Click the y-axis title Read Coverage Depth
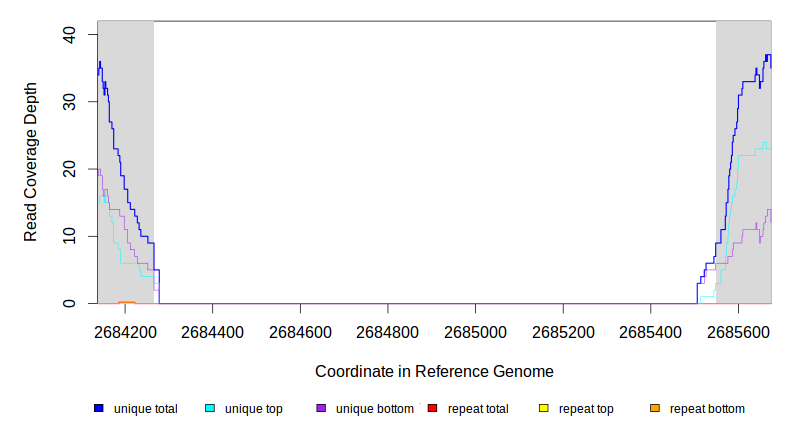 click(x=31, y=162)
